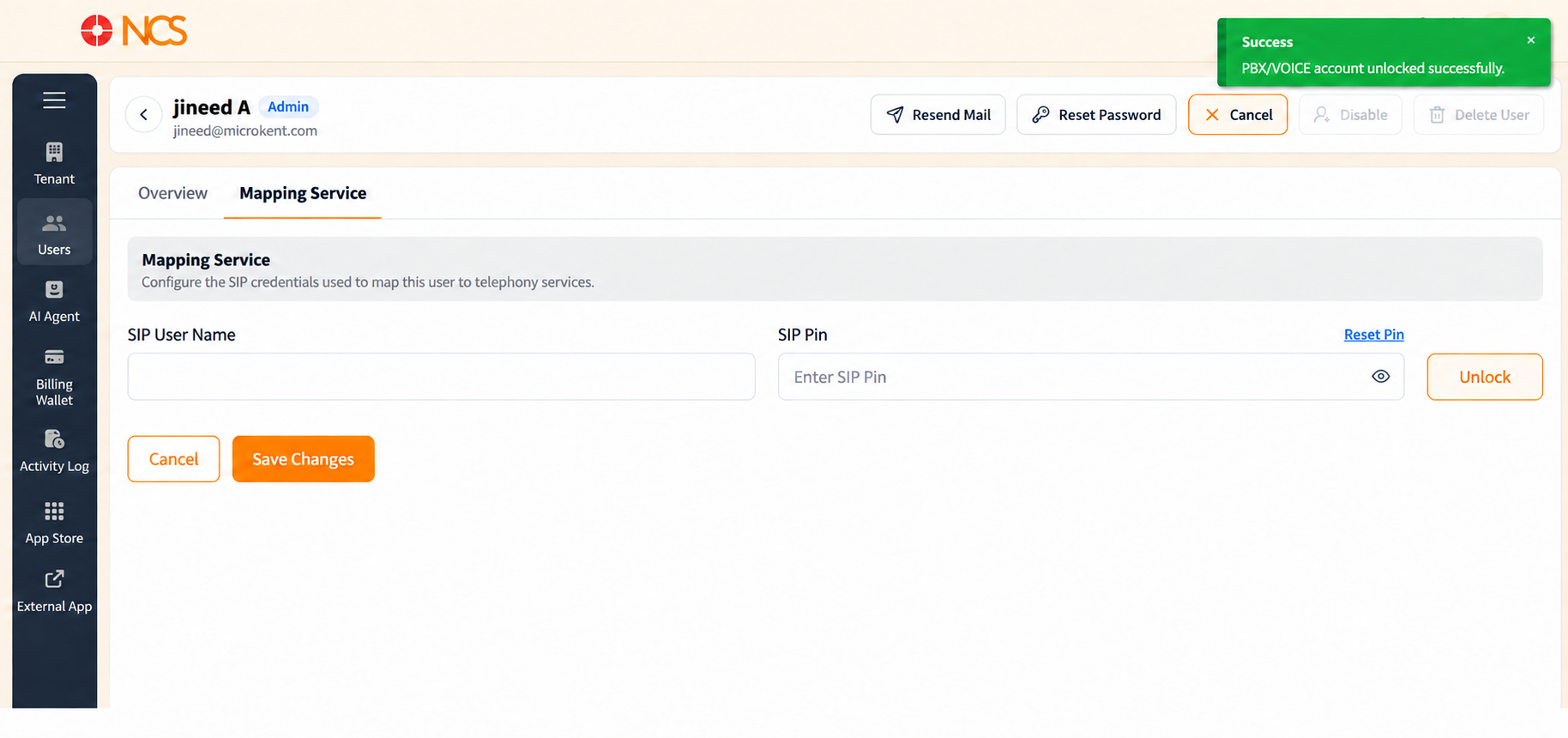Image resolution: width=1568 pixels, height=738 pixels.
Task: Show the SIP Pin with the eye icon
Action: 1380,377
